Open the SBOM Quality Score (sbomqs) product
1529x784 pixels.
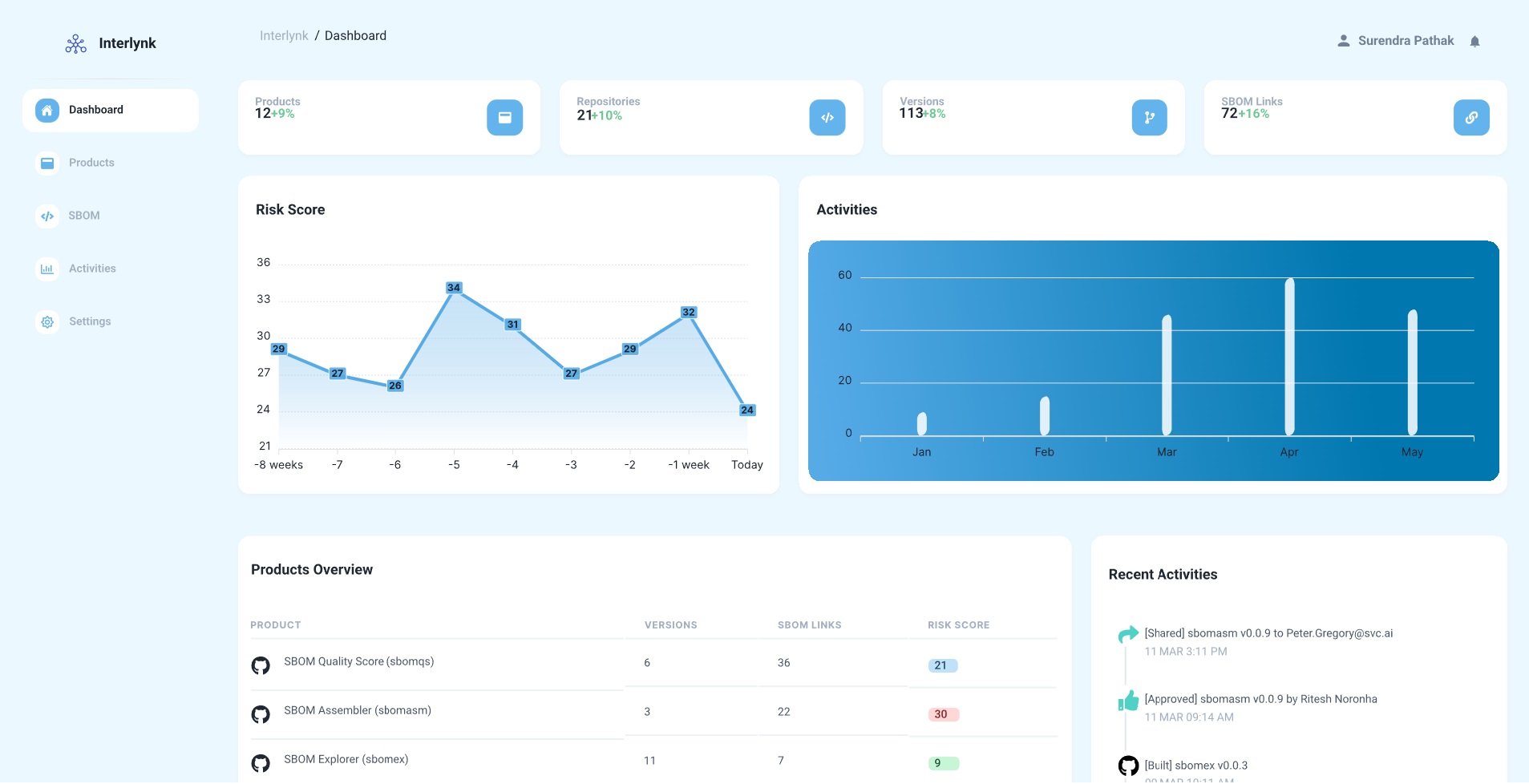[358, 661]
